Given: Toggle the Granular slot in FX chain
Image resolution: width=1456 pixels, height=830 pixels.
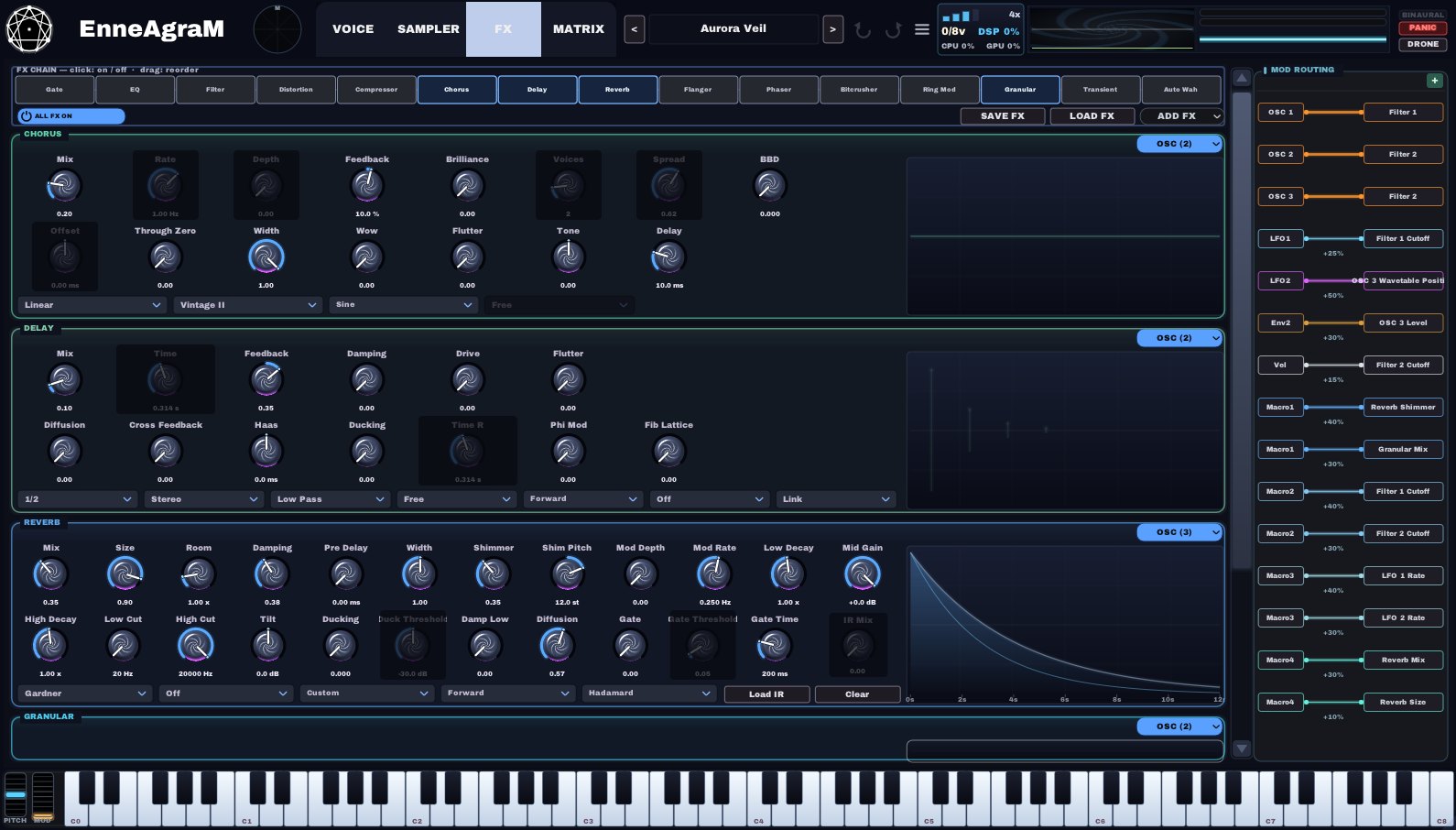Looking at the screenshot, I should tap(1020, 90).
